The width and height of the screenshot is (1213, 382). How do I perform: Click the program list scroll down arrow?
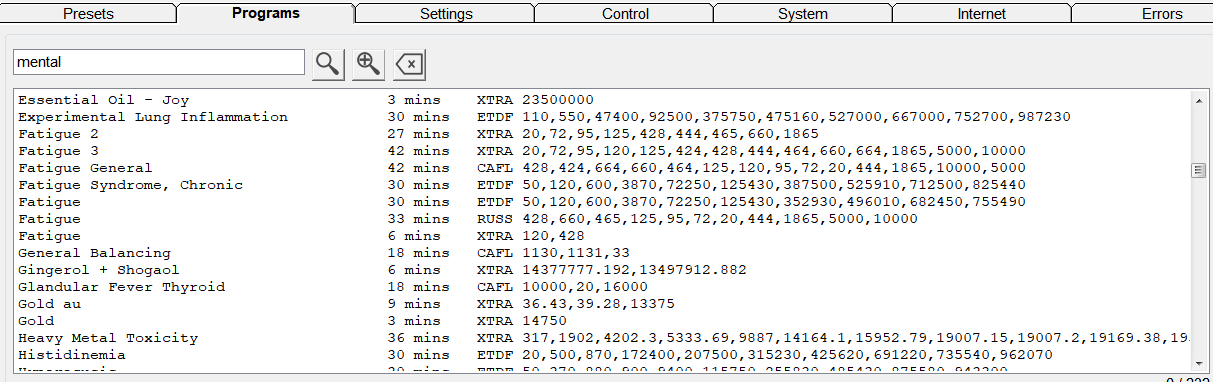pyautogui.click(x=1200, y=363)
